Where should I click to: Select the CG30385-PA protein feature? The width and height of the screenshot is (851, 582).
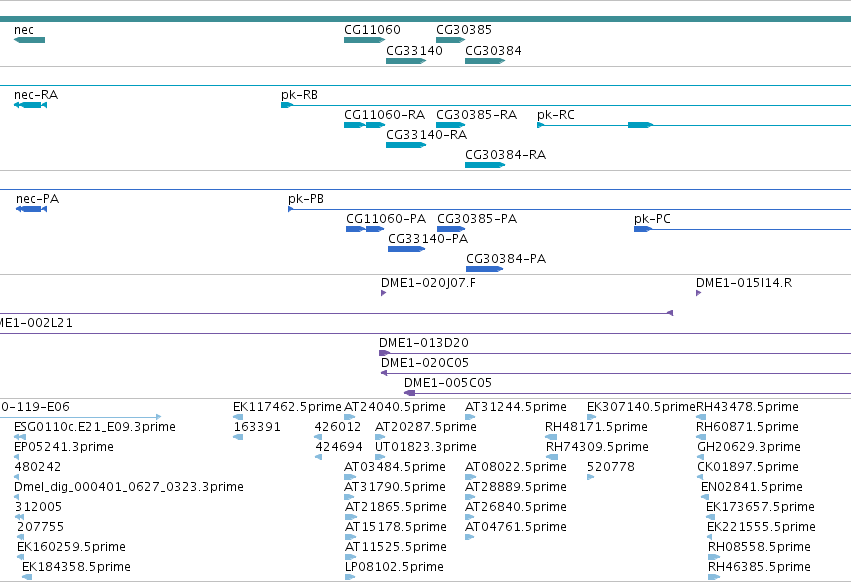[451, 229]
